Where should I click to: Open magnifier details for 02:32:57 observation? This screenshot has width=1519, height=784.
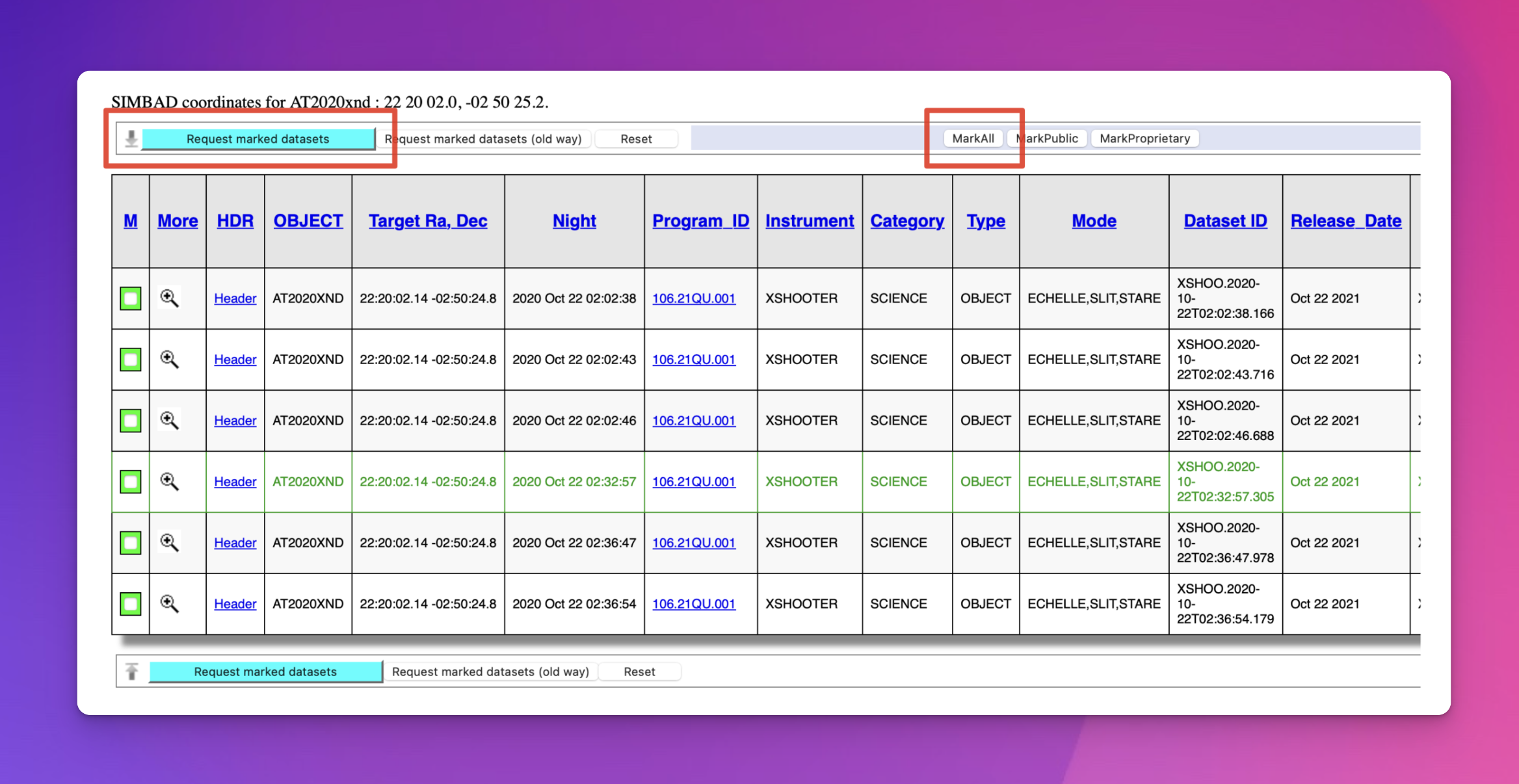point(170,482)
